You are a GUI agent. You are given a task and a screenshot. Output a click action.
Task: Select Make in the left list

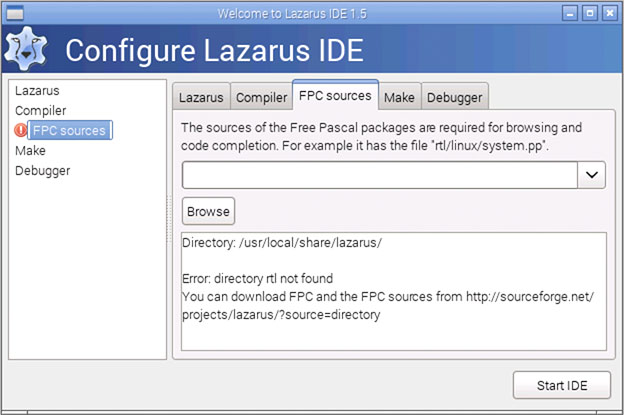point(30,150)
